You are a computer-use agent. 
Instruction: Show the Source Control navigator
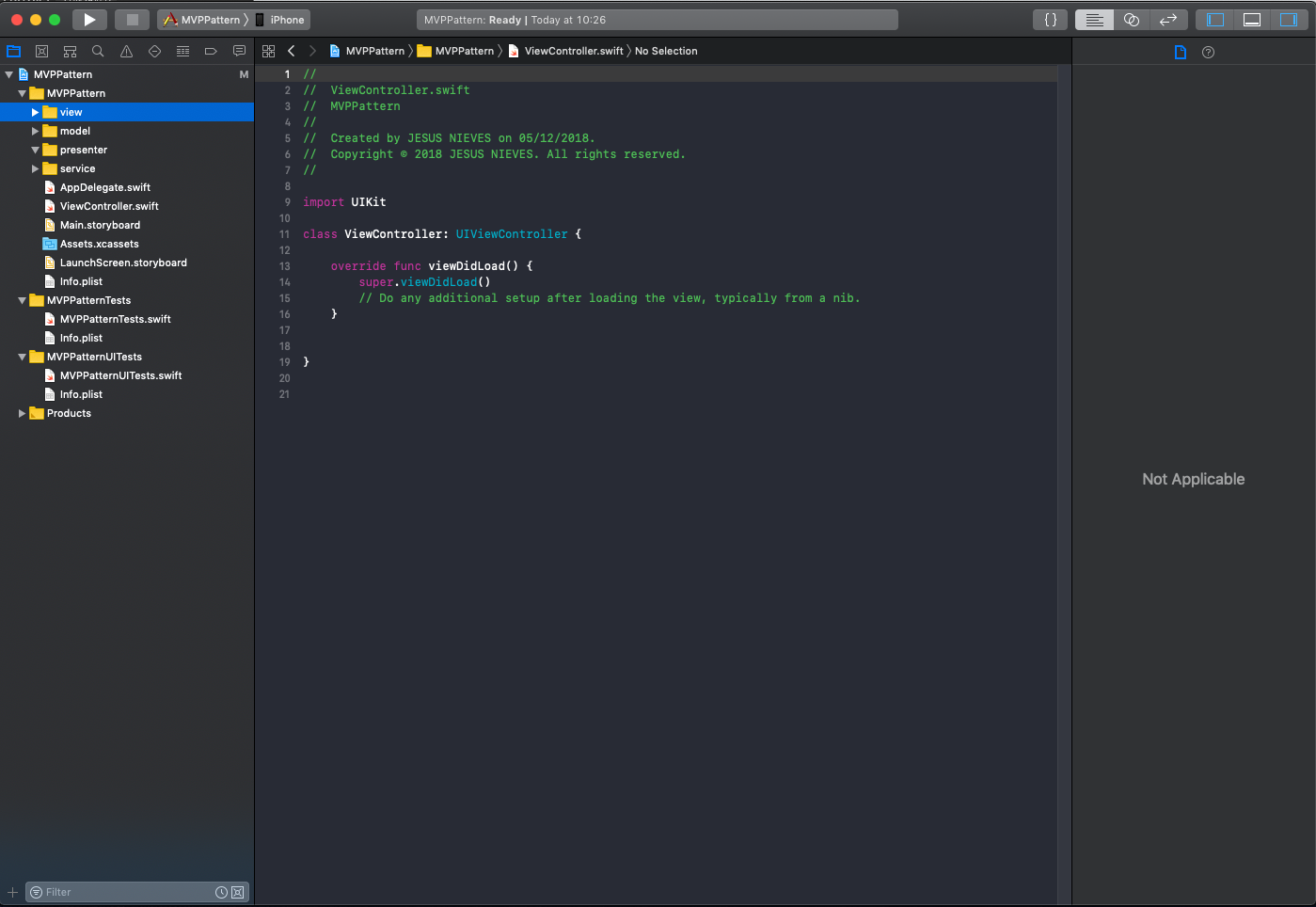click(41, 52)
